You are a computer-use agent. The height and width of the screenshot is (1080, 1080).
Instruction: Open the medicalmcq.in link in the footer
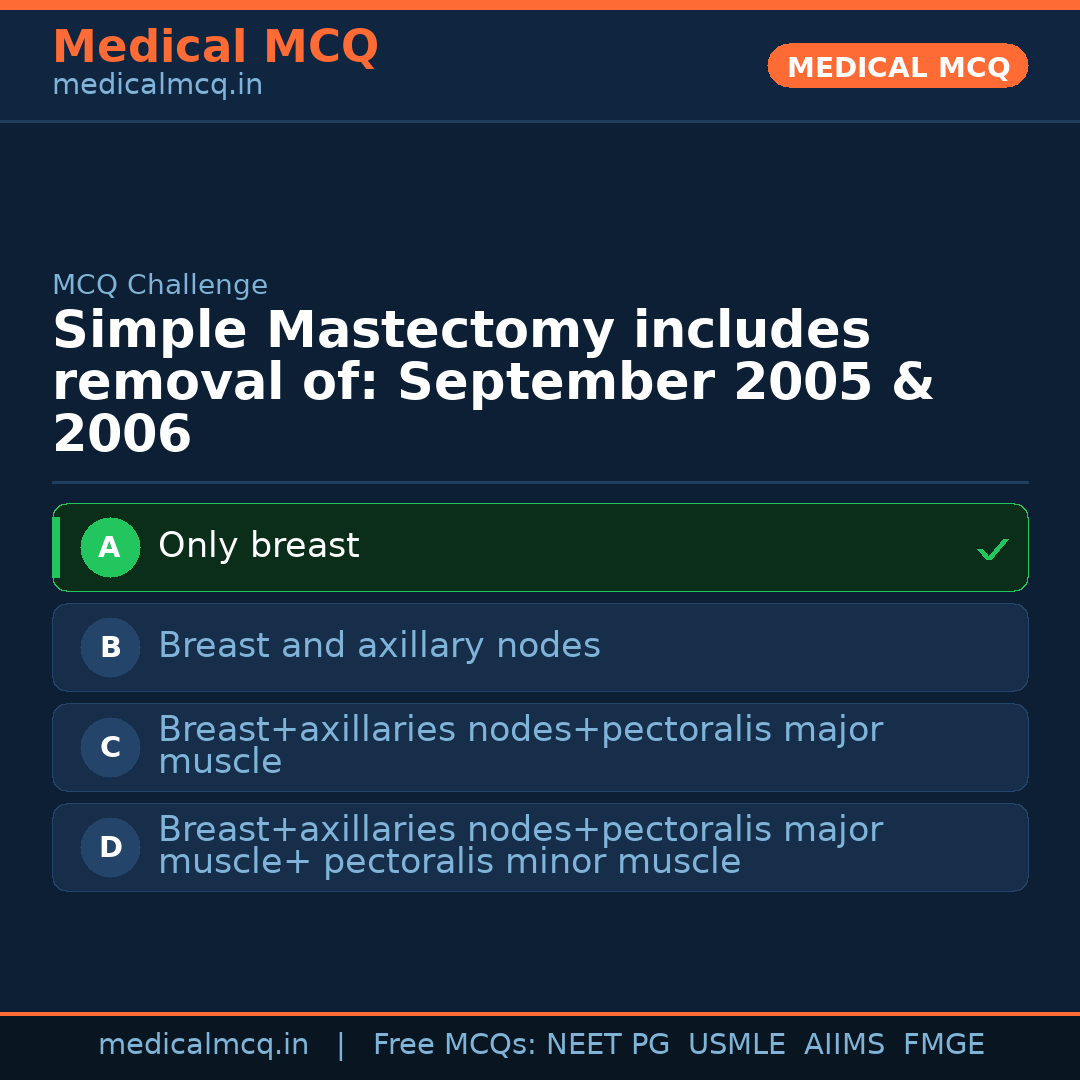203,1045
